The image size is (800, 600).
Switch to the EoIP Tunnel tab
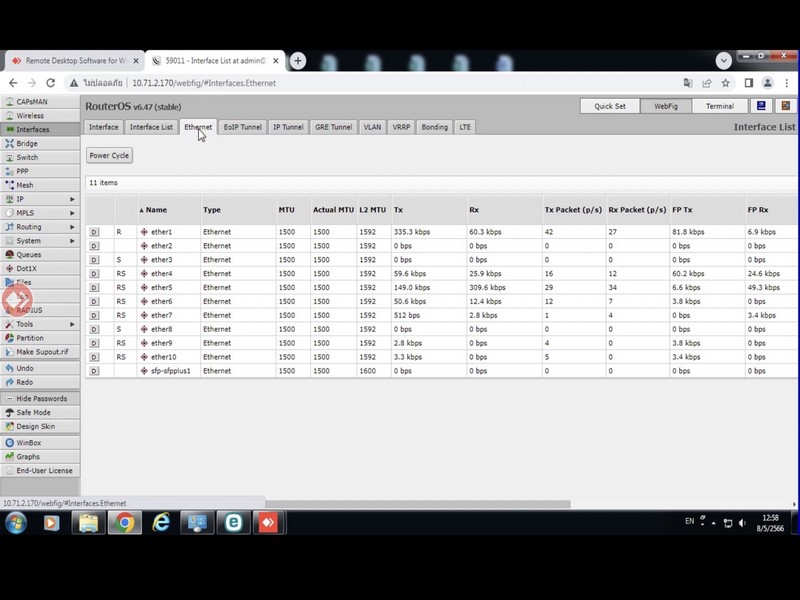click(x=243, y=127)
